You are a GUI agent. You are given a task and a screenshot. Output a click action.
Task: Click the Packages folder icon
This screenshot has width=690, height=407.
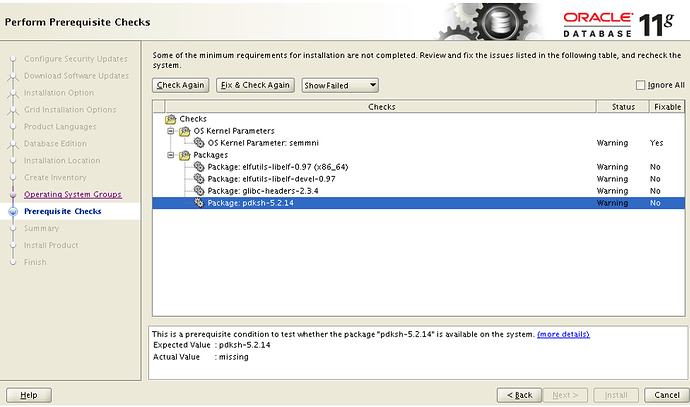point(184,155)
